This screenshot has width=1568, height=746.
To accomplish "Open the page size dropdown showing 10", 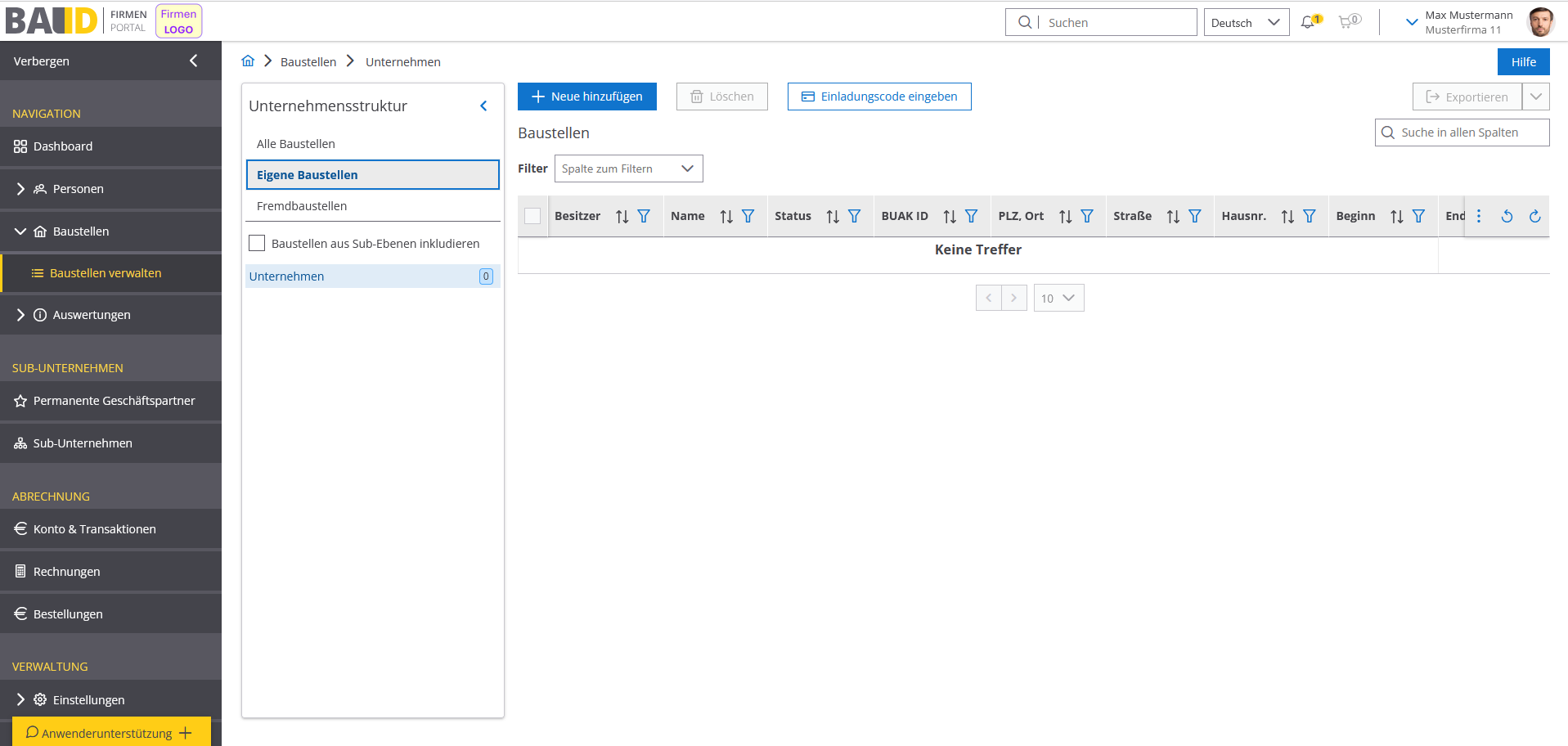I will coord(1058,299).
